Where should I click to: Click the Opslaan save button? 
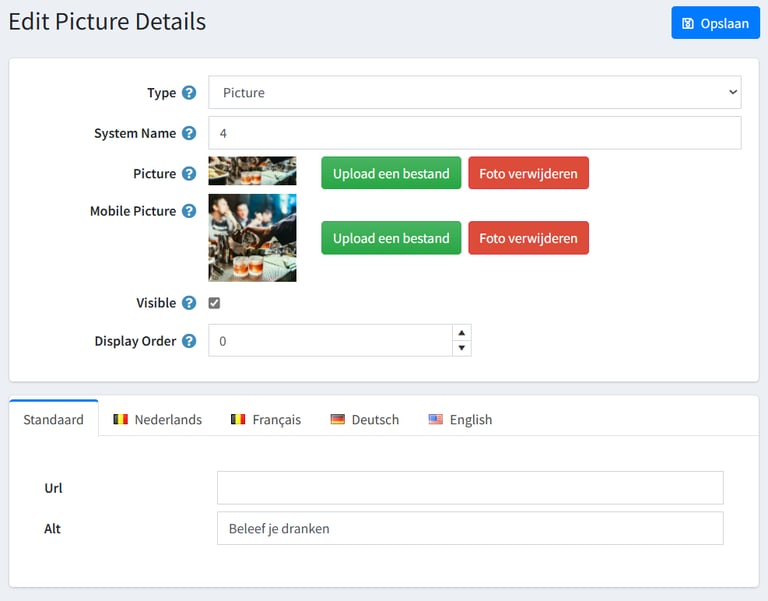pos(715,23)
